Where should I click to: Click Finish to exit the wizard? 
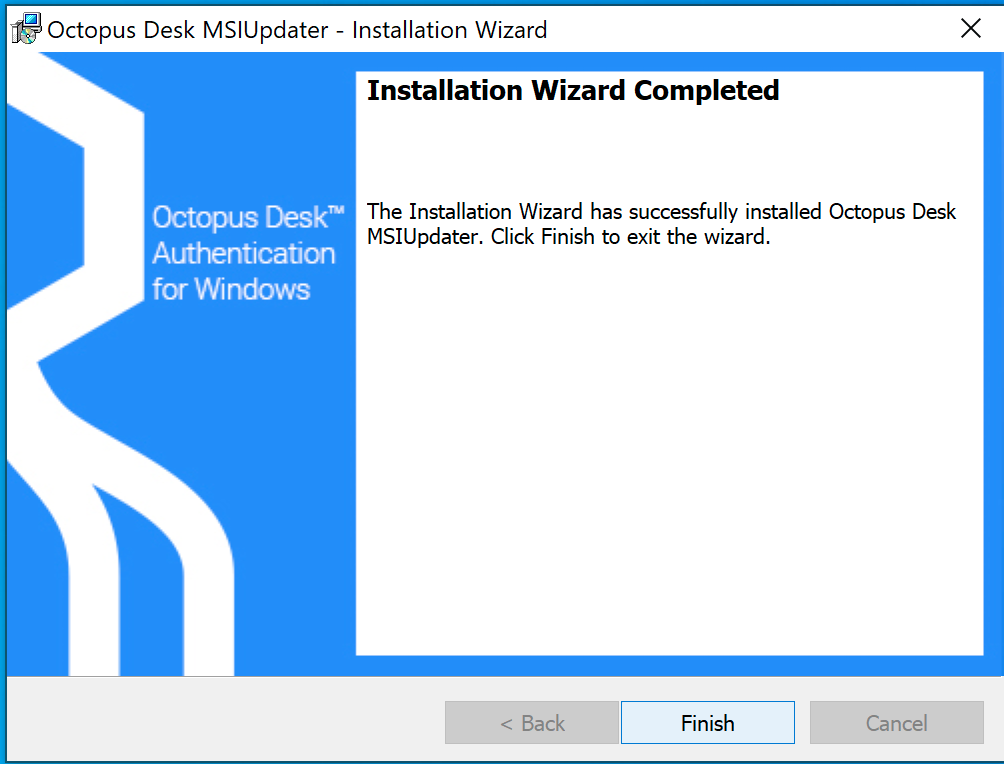[x=708, y=723]
